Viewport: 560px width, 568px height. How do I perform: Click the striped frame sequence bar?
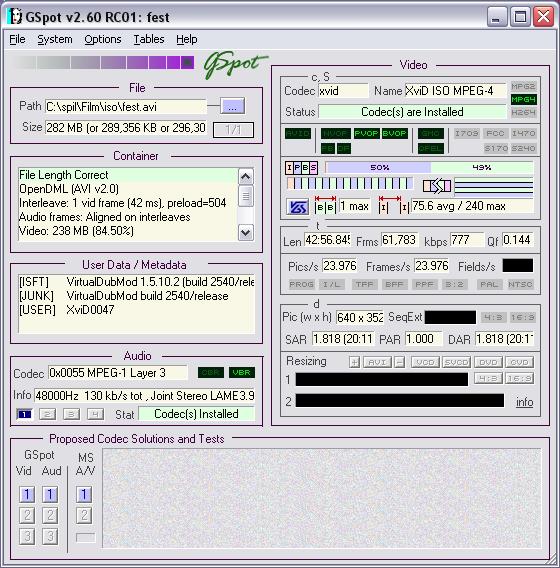[349, 183]
